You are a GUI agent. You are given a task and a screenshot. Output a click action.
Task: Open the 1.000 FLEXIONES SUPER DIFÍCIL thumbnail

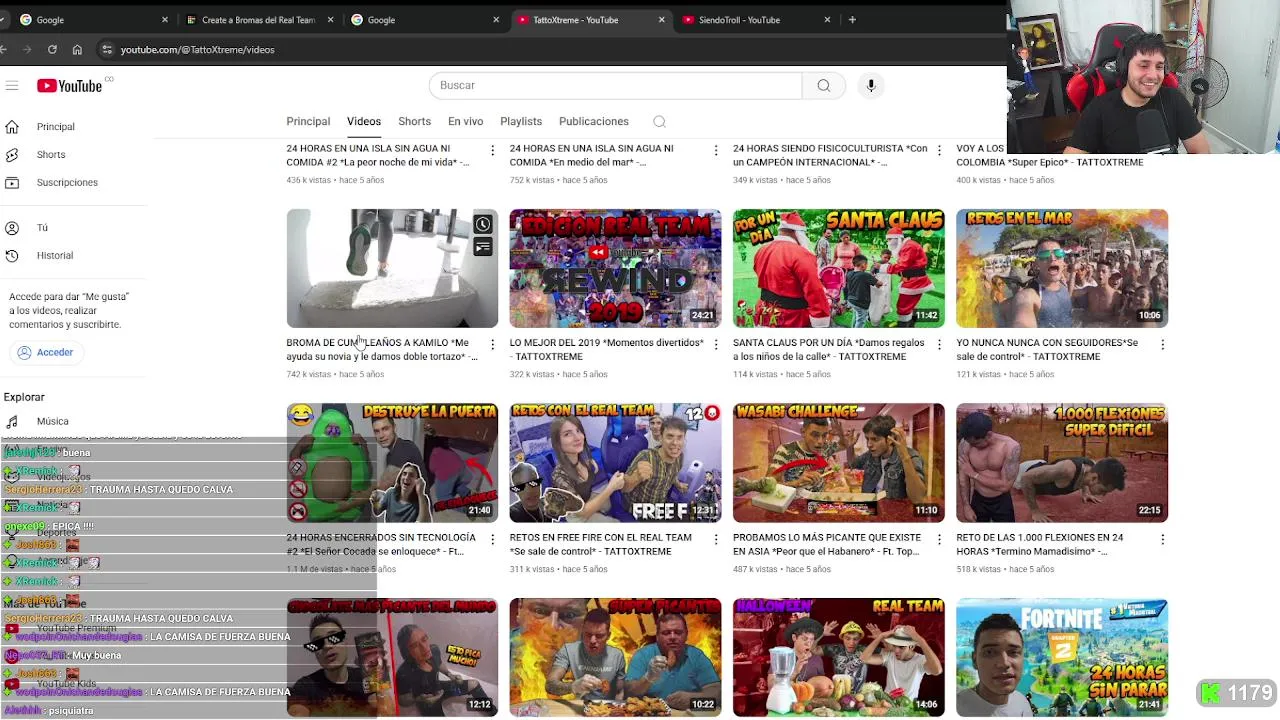tap(1062, 463)
